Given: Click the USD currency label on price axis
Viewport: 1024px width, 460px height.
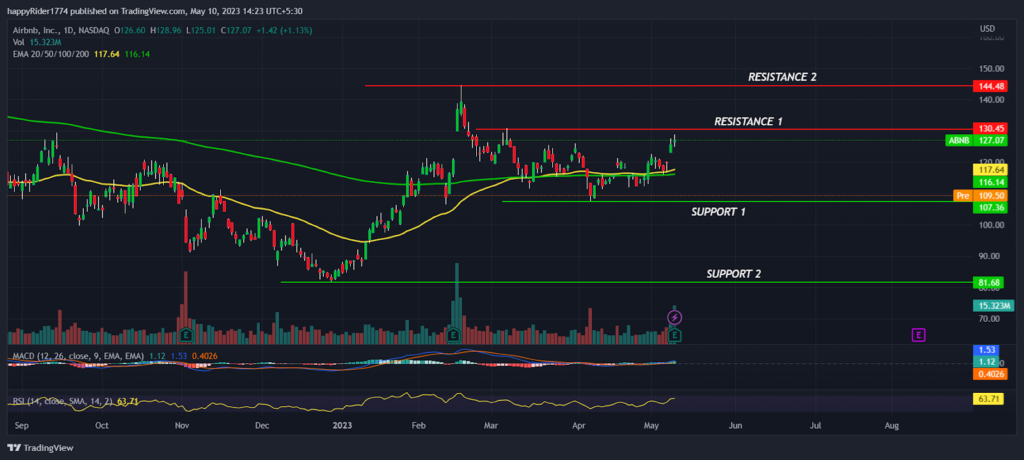Looking at the screenshot, I should (x=987, y=28).
